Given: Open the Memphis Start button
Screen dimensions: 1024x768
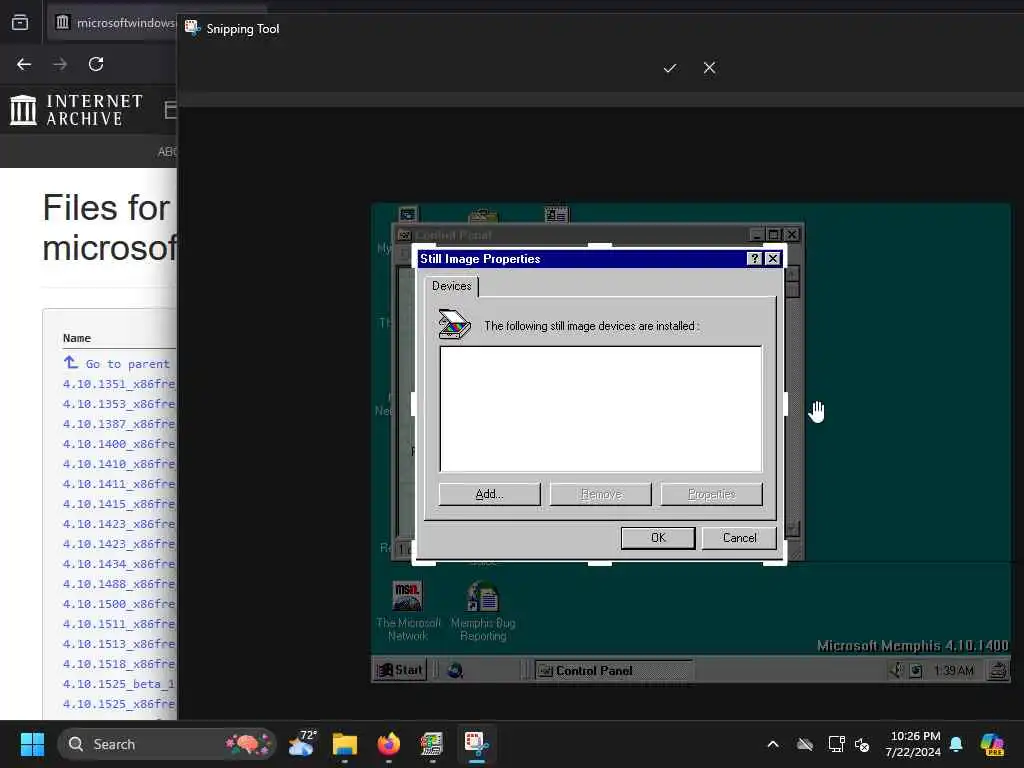Looking at the screenshot, I should [x=400, y=670].
